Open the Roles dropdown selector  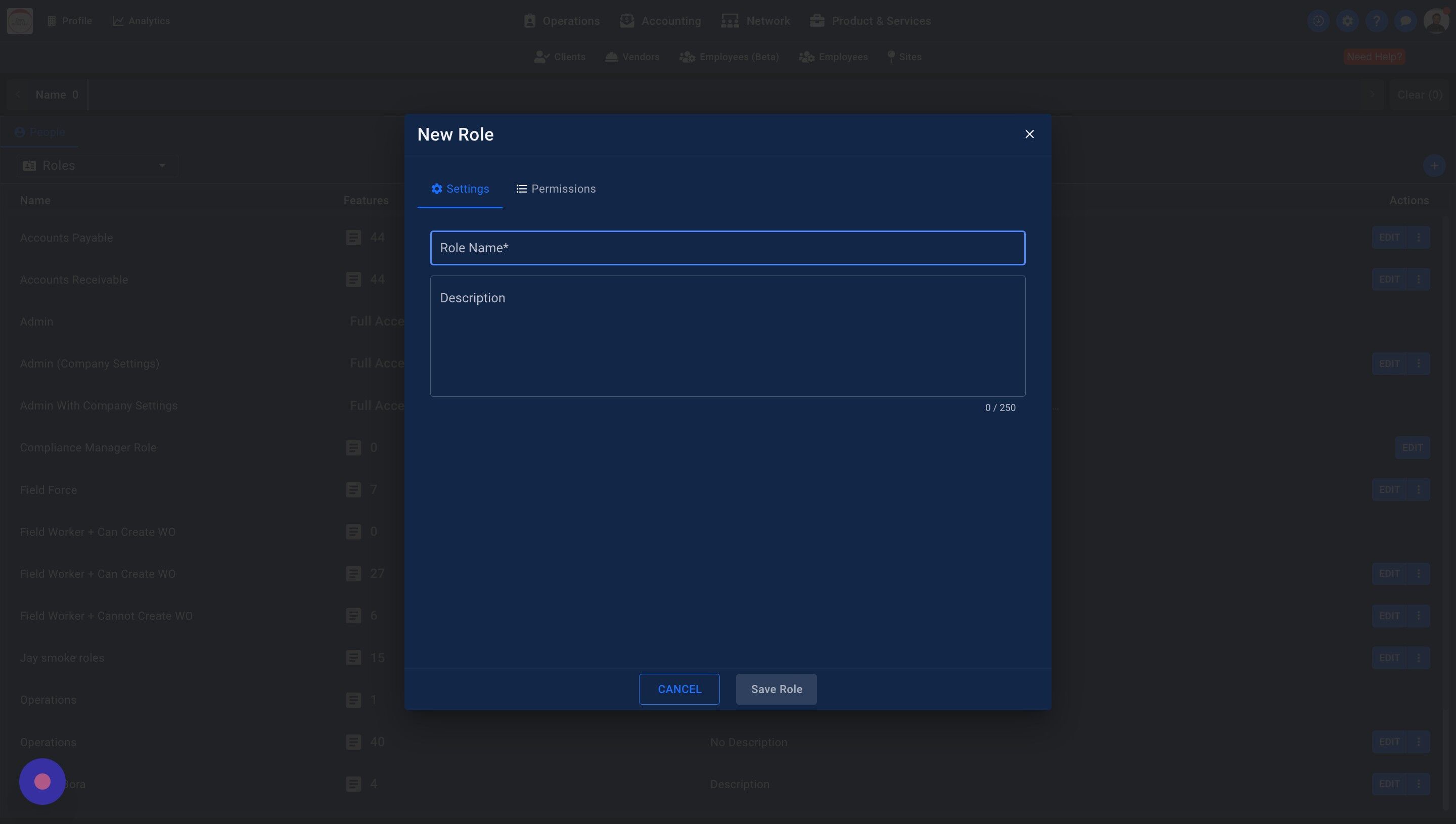(96, 165)
